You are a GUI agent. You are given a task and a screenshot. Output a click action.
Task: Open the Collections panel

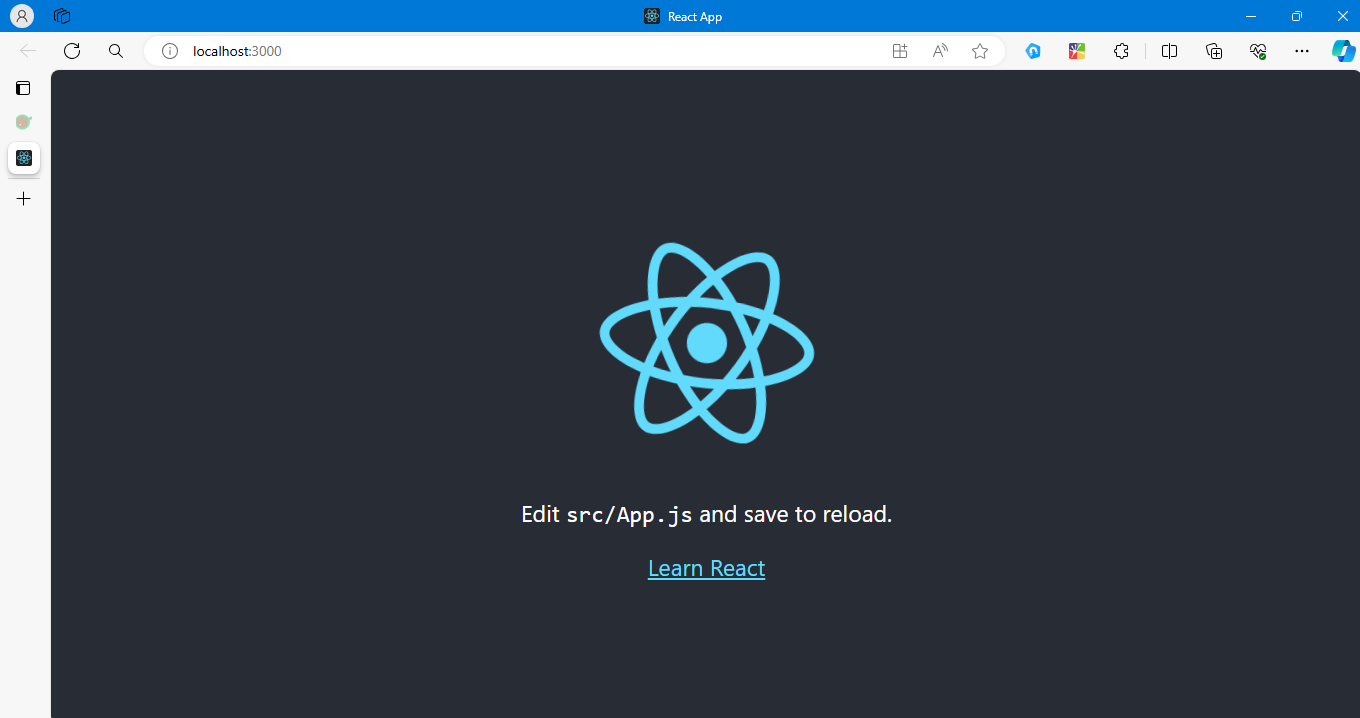pos(1213,51)
